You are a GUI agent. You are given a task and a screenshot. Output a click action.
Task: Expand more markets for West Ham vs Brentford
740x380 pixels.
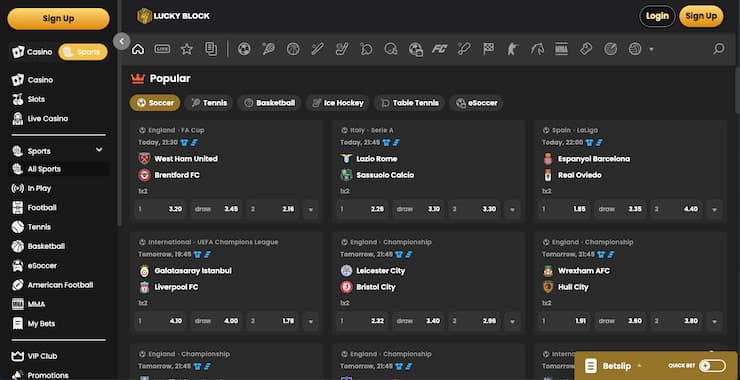[x=311, y=209]
